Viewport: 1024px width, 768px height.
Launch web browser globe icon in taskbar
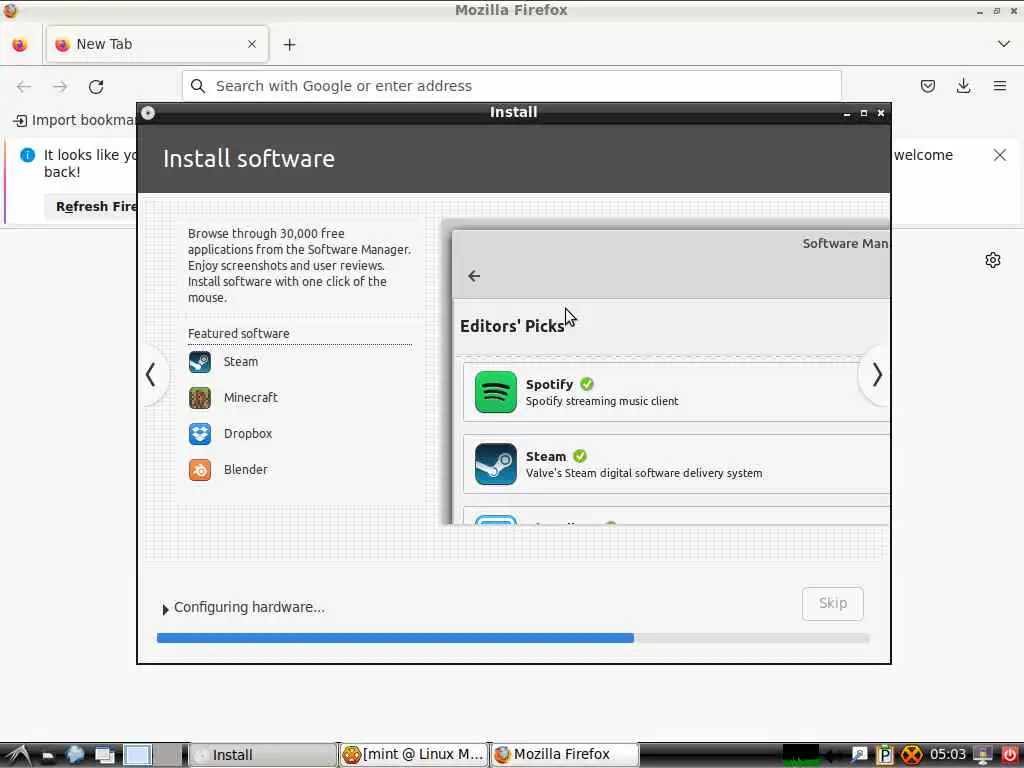(75, 755)
